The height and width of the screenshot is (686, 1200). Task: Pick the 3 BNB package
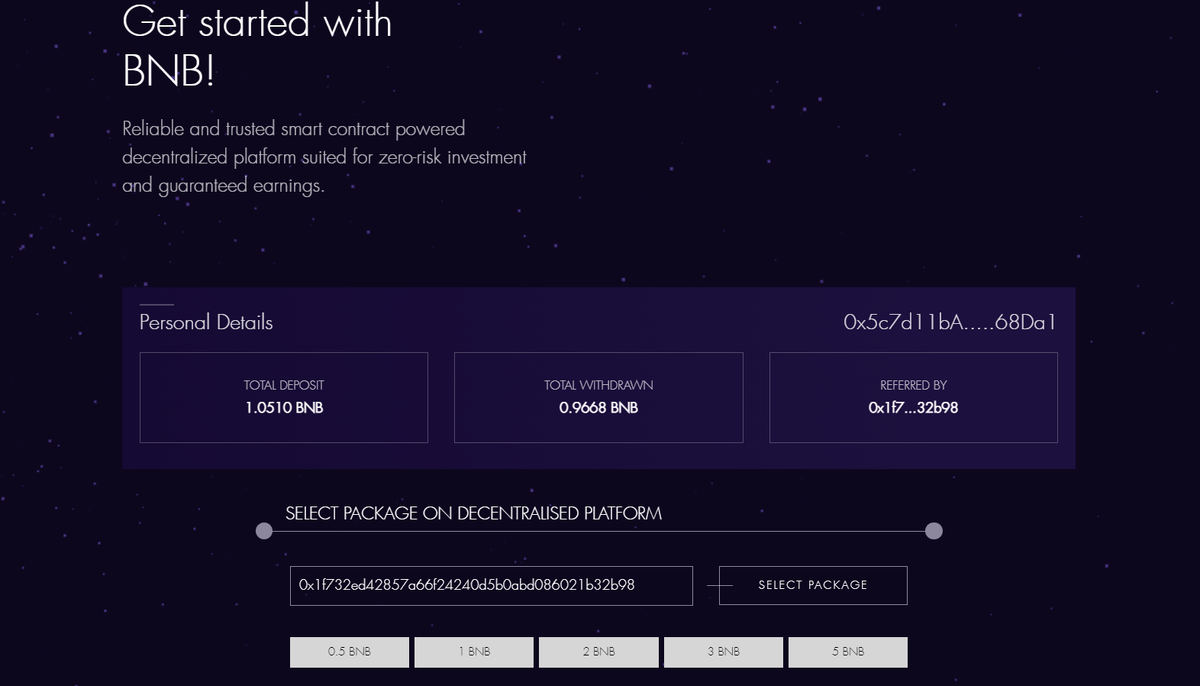[723, 652]
